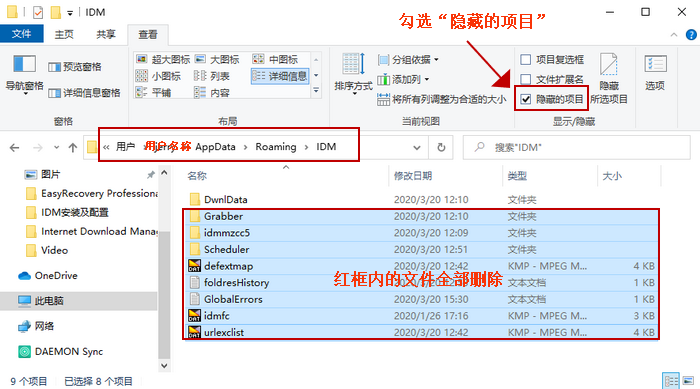Switch to large thumbnails view in status bar
700x389 pixels.
688,381
